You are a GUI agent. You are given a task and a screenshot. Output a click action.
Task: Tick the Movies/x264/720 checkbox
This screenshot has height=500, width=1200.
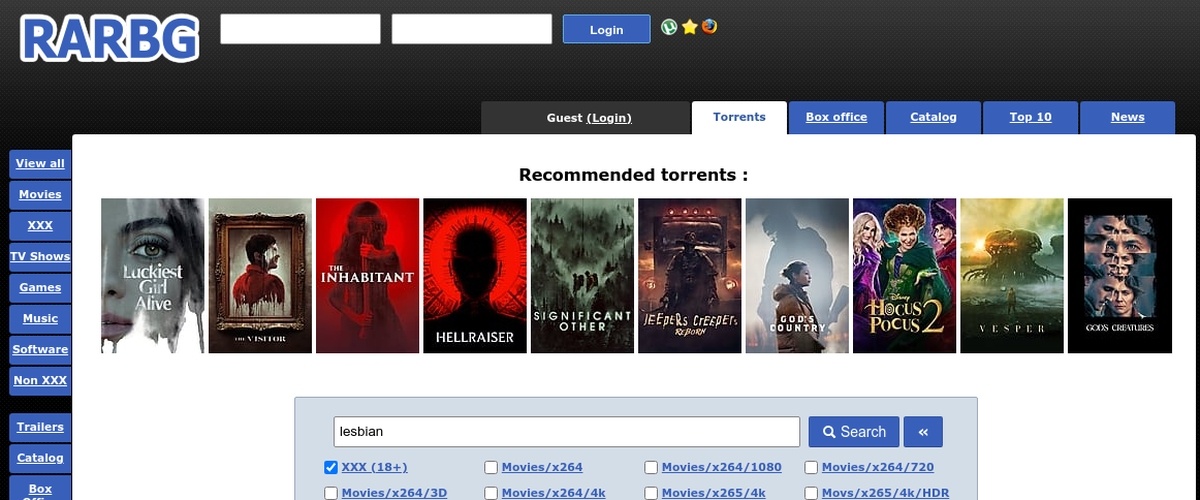[x=811, y=467]
